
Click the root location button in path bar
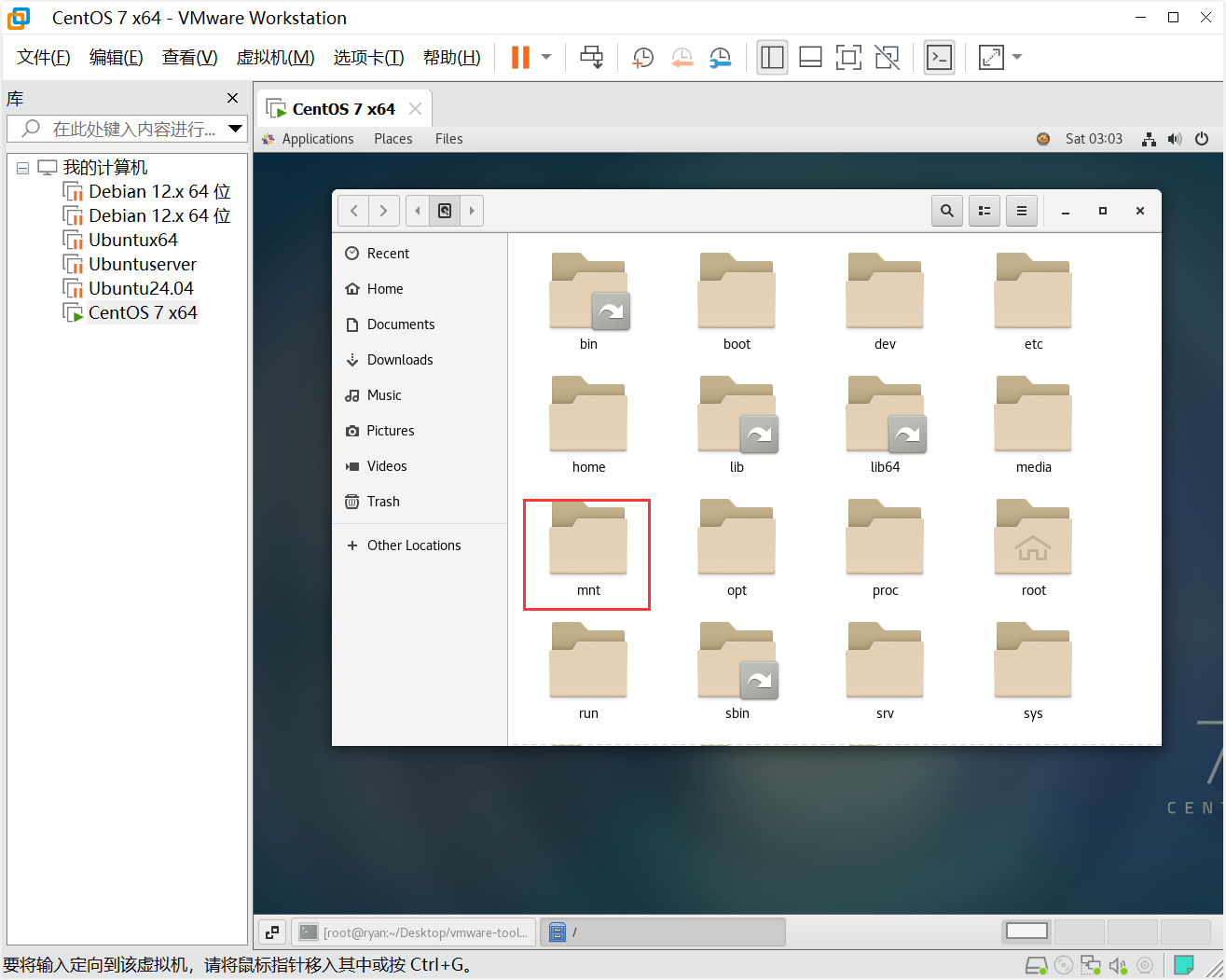(x=445, y=211)
